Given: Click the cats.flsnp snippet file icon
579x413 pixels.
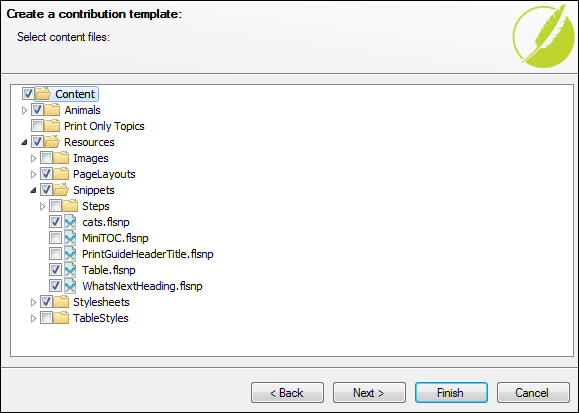Looking at the screenshot, I should coord(70,222).
